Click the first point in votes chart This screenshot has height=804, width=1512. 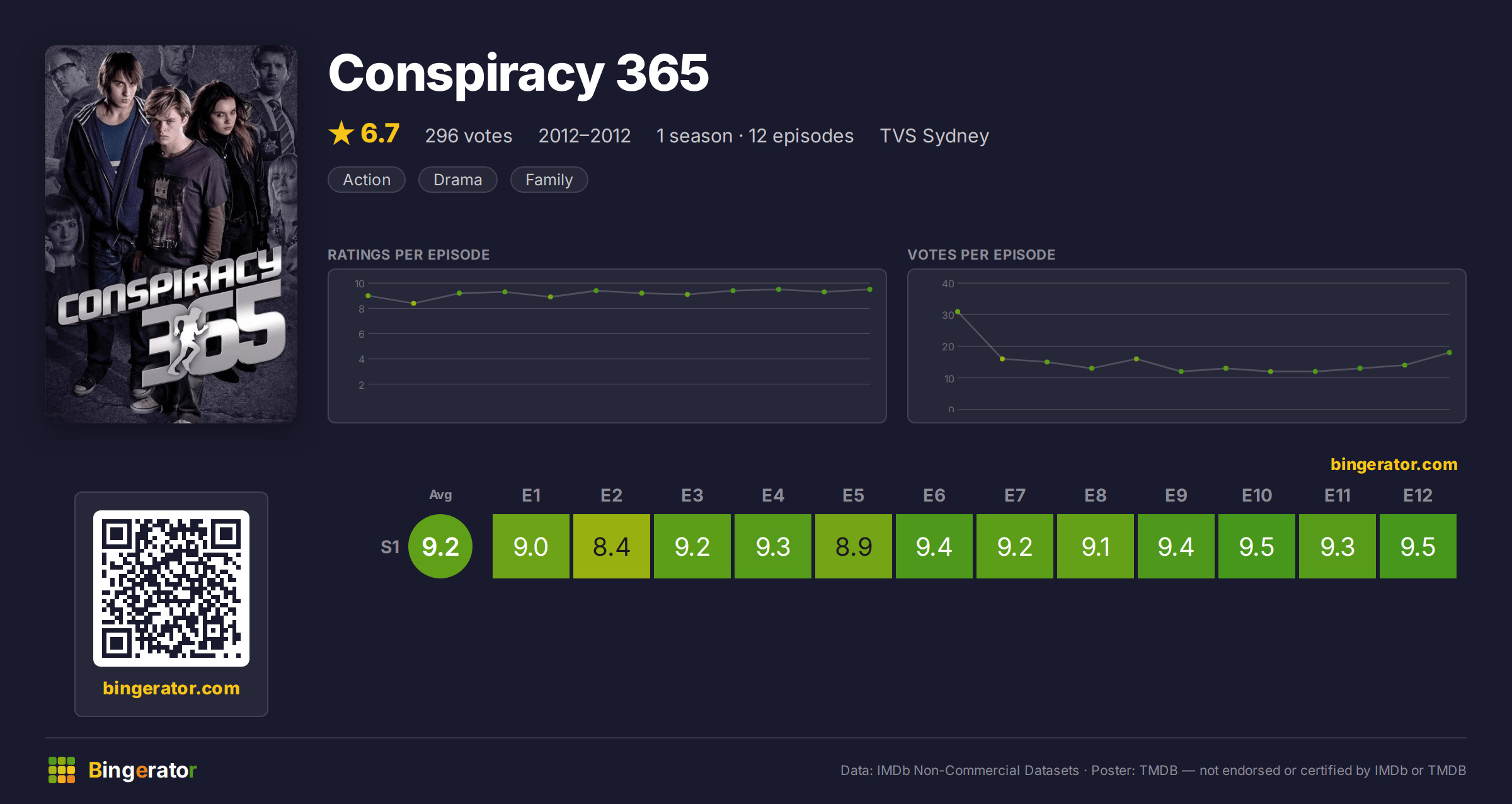tap(958, 311)
